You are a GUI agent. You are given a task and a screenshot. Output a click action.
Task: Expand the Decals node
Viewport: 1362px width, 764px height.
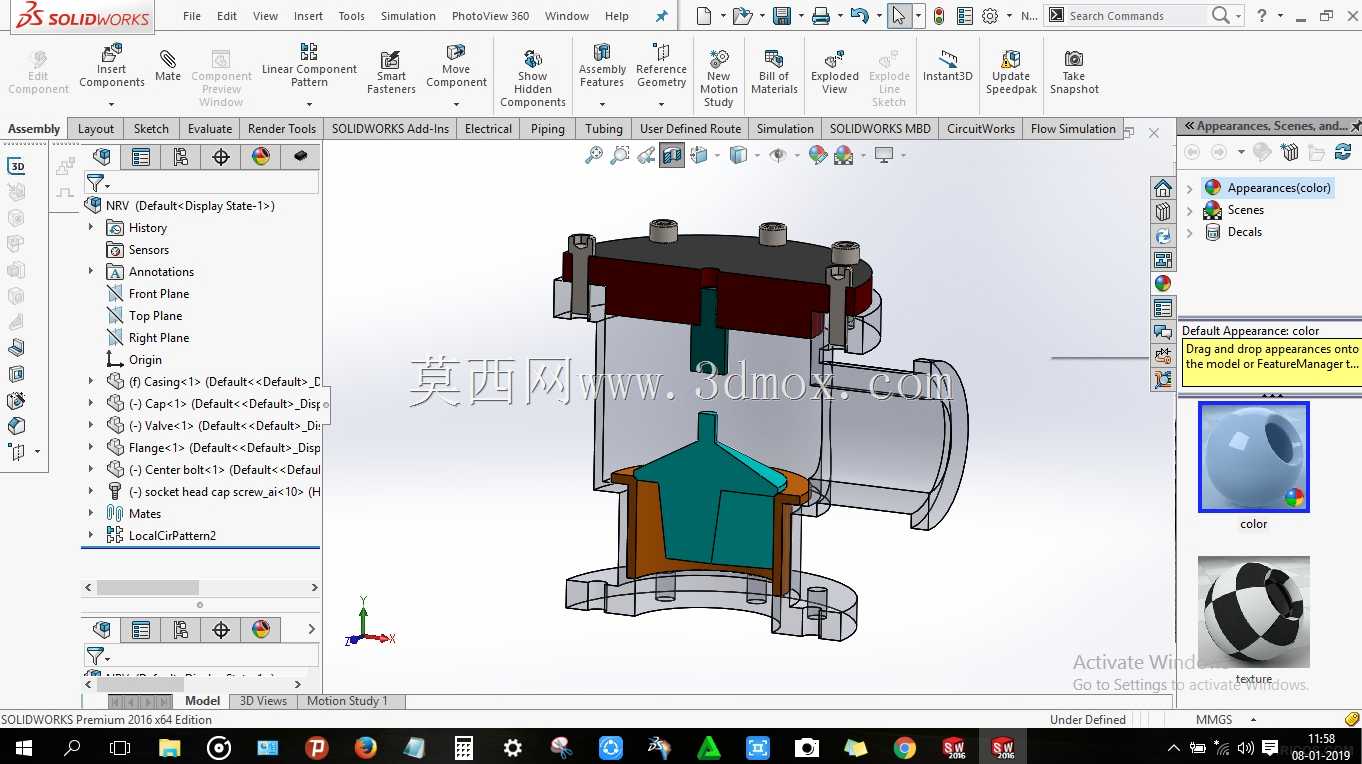click(1190, 232)
